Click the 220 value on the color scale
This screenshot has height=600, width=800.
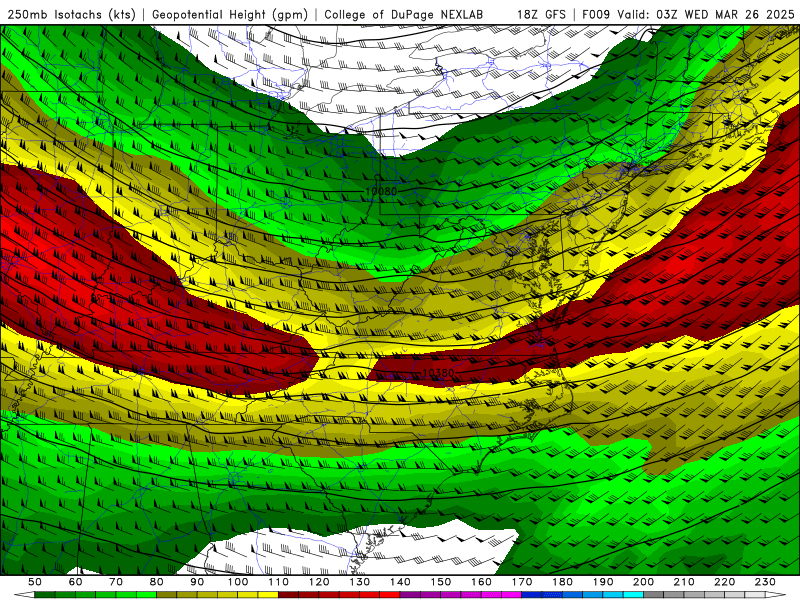click(x=724, y=582)
